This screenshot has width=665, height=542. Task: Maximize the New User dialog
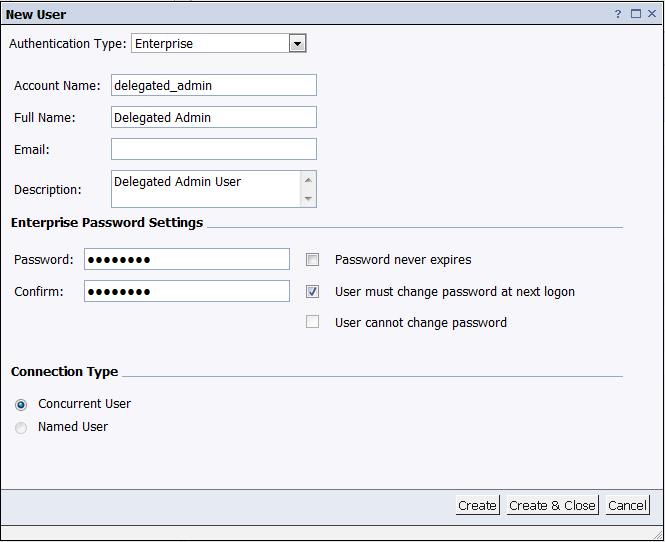tap(635, 15)
